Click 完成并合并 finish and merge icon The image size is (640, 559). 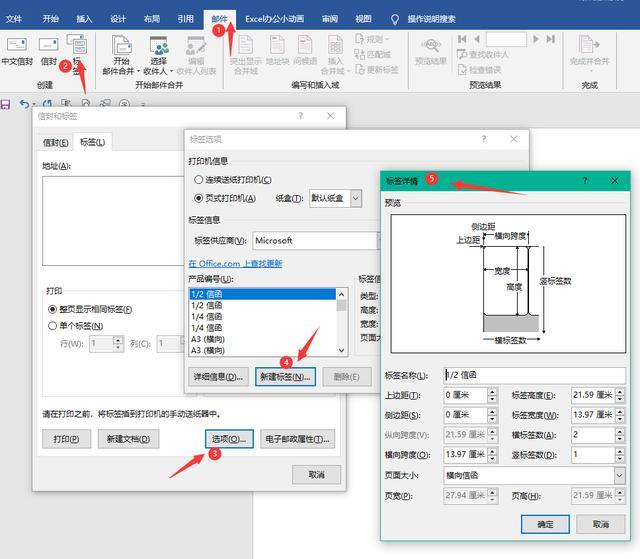tap(589, 44)
